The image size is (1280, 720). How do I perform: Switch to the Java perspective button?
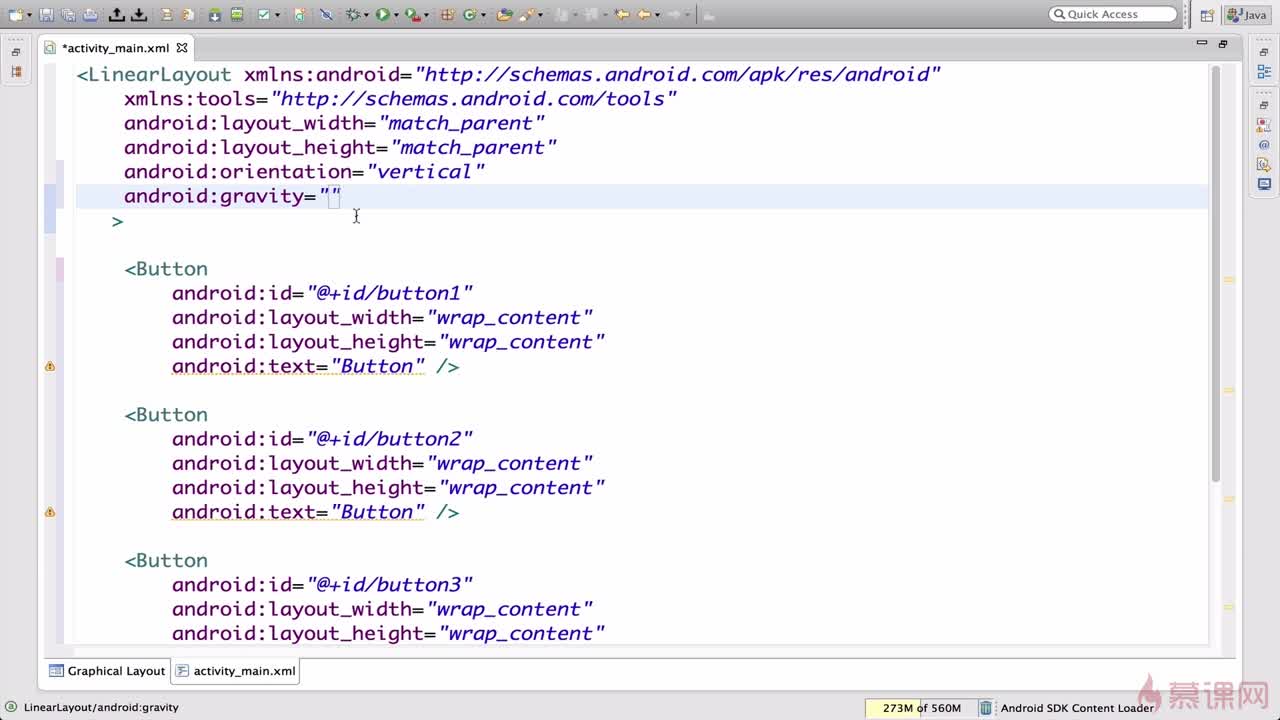click(x=1247, y=15)
